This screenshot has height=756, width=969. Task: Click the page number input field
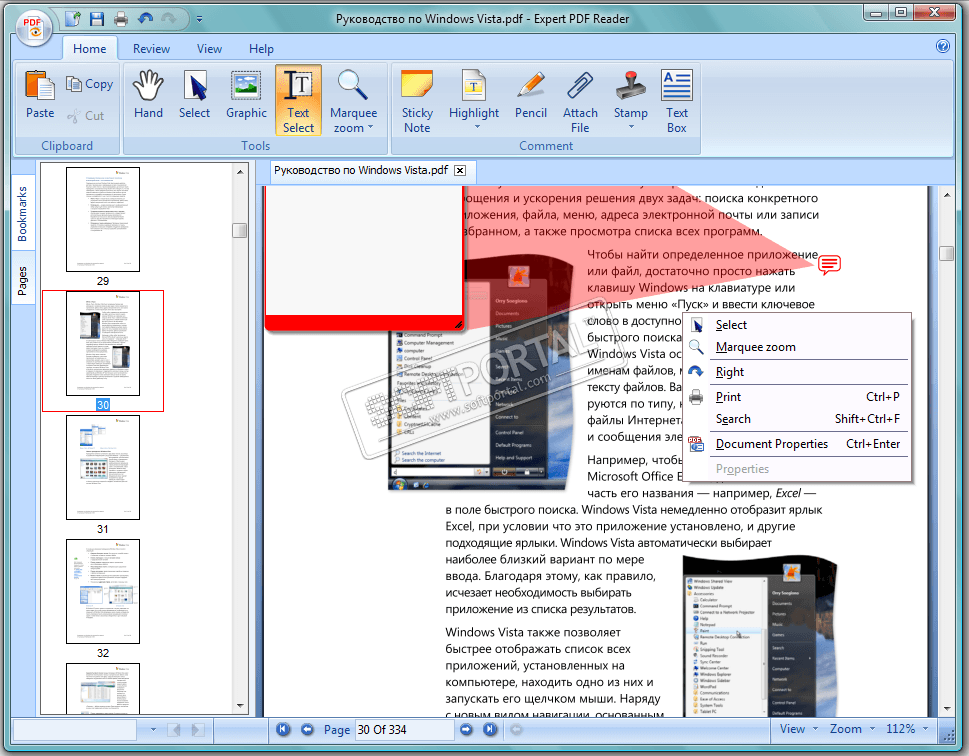click(x=404, y=730)
